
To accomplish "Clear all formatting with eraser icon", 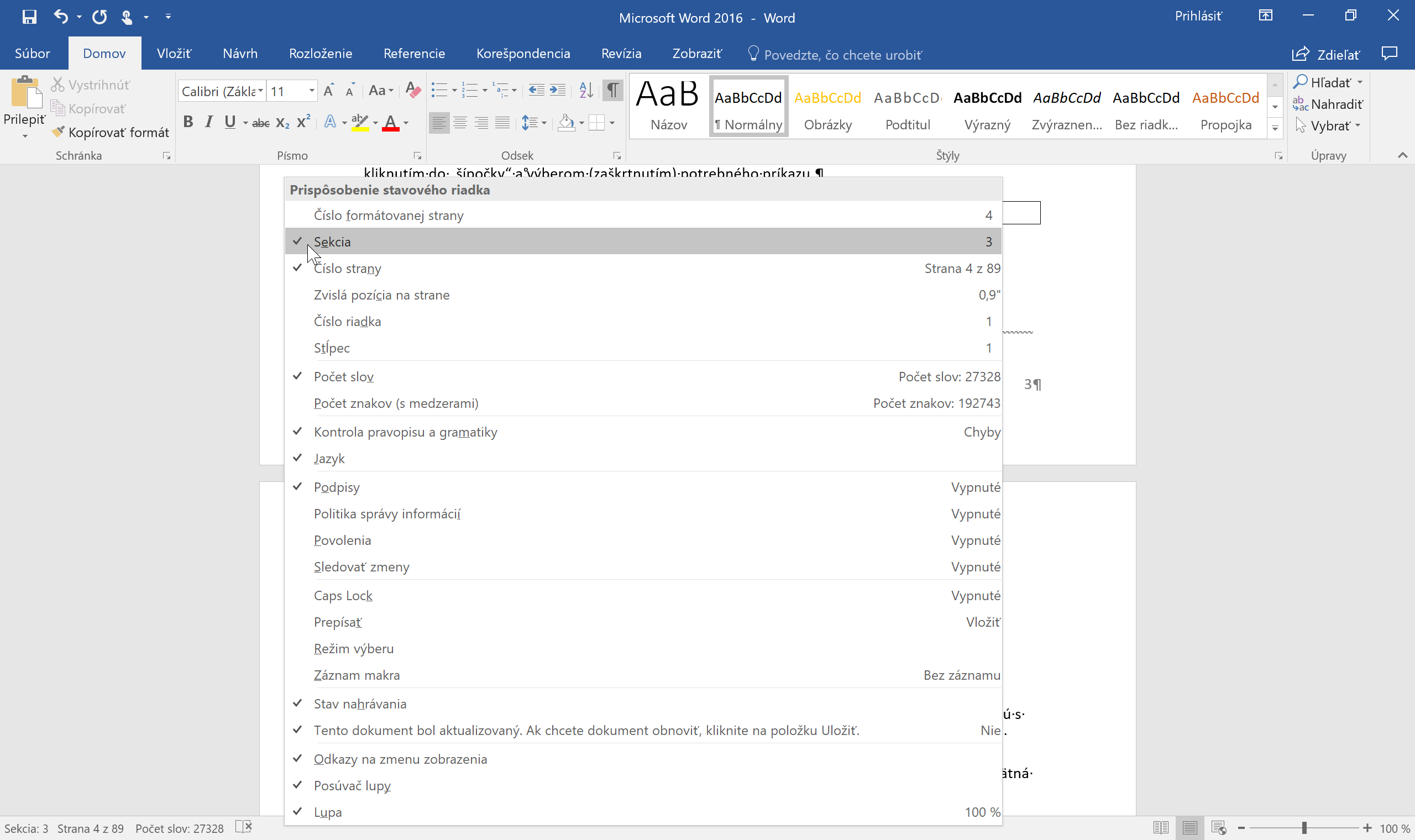I will (x=413, y=91).
